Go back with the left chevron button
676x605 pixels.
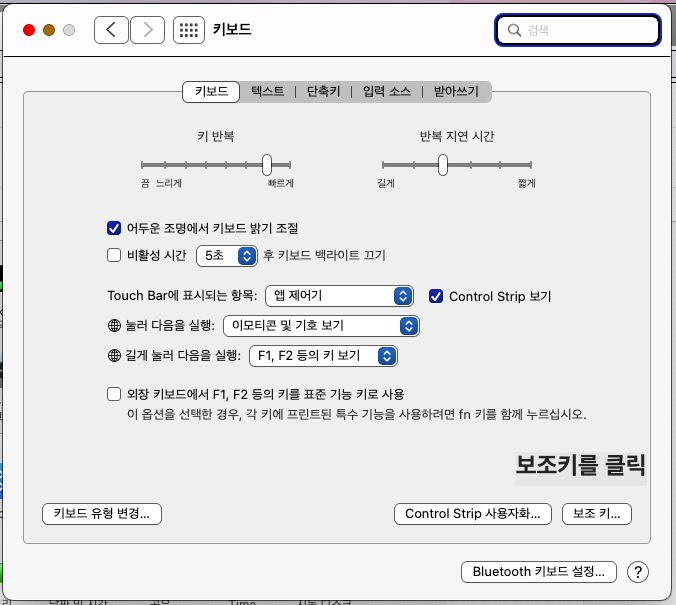coord(111,30)
